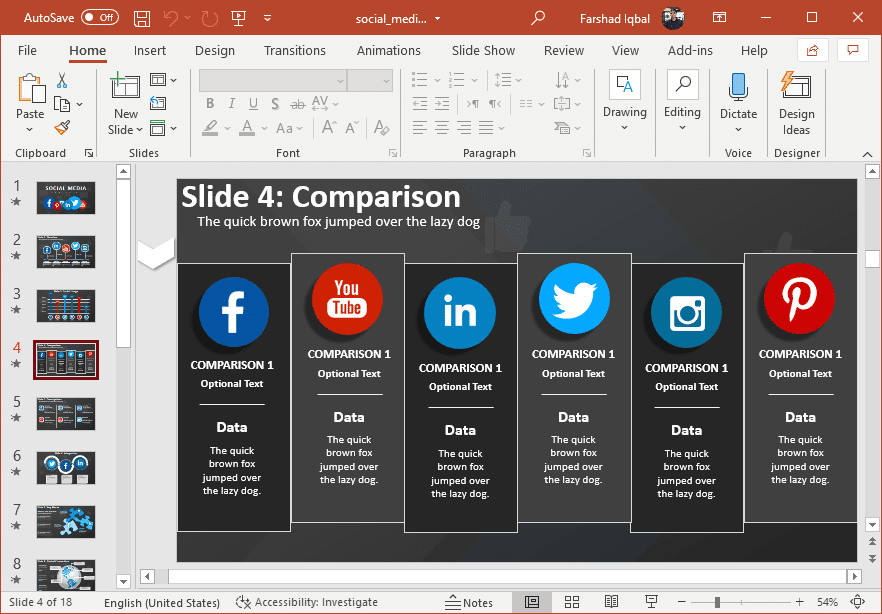Click the Cut scissors icon

pos(62,81)
